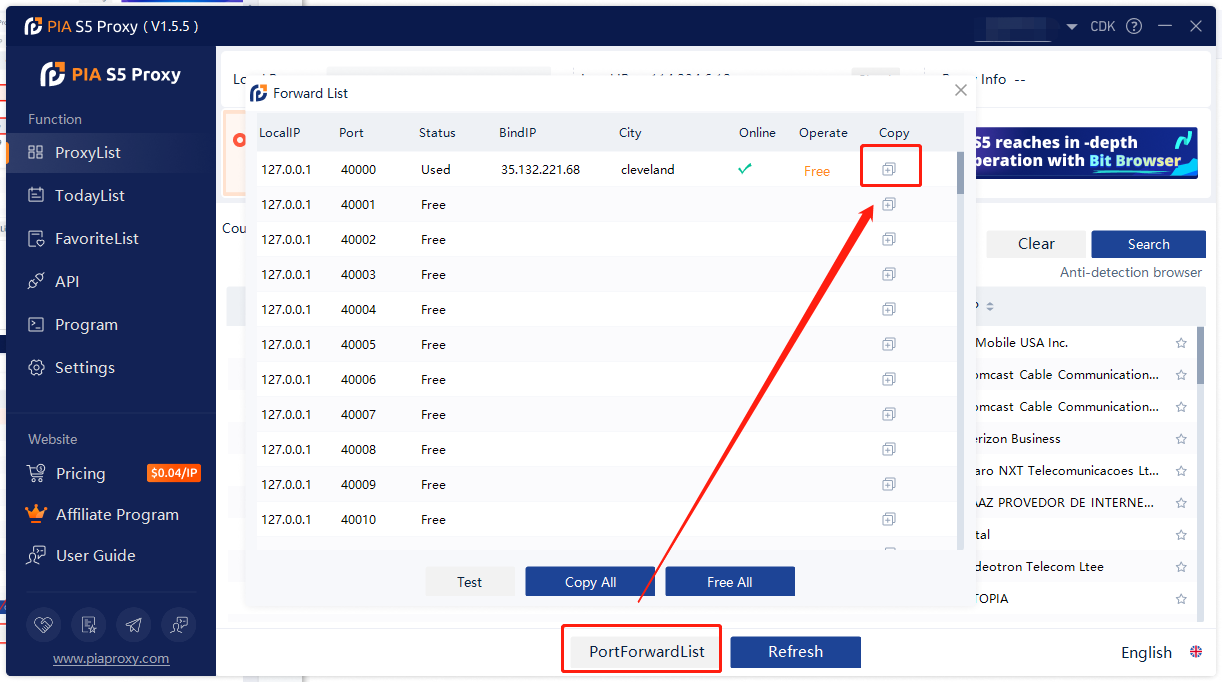1222x682 pixels.
Task: Open Settings from the sidebar
Action: pos(83,367)
